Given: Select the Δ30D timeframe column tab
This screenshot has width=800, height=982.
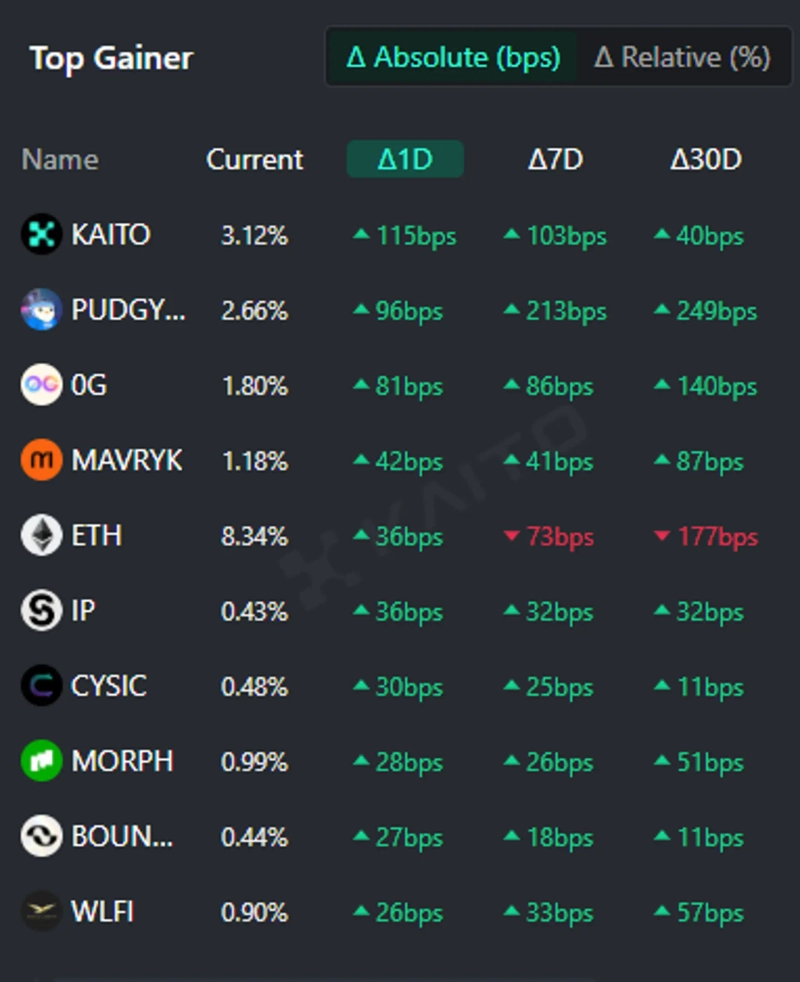Looking at the screenshot, I should tap(705, 159).
